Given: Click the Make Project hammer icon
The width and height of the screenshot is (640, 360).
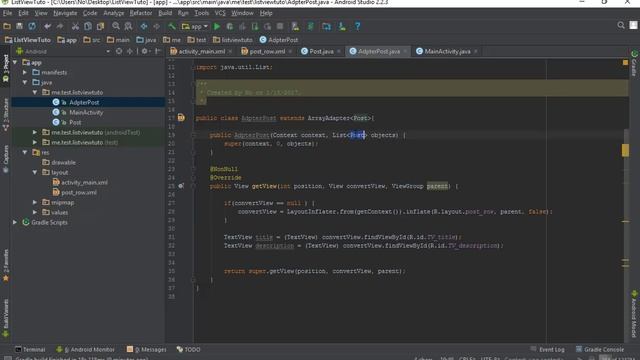Looking at the screenshot, I should coord(172,26).
